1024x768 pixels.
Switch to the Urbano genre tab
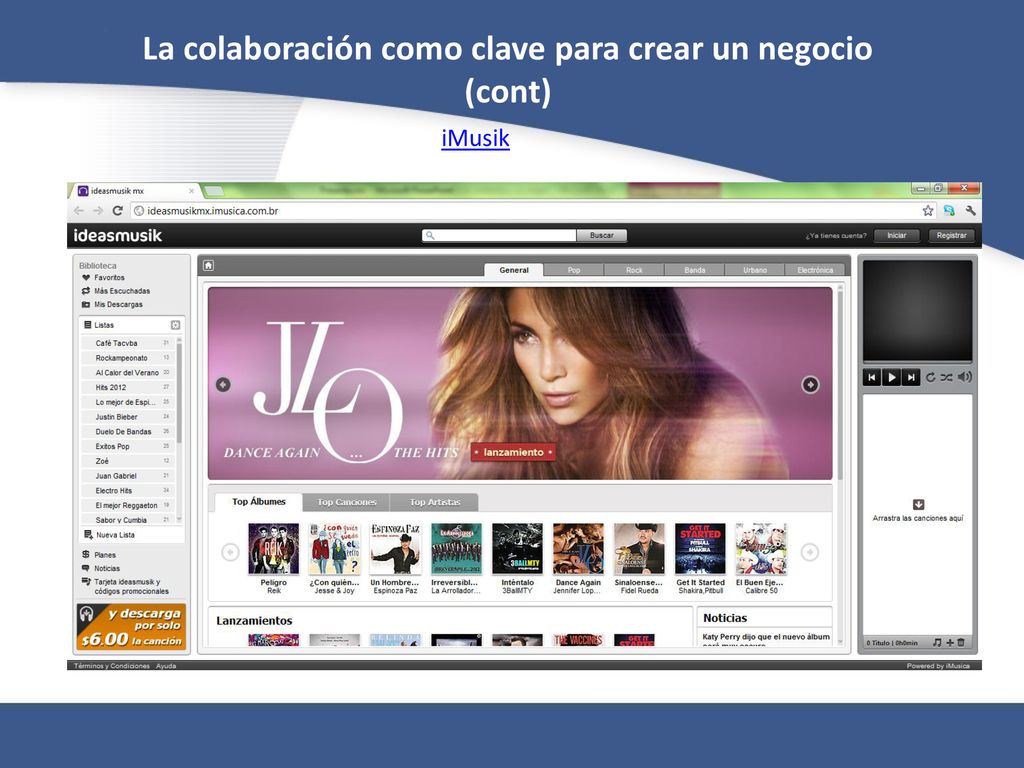click(755, 270)
